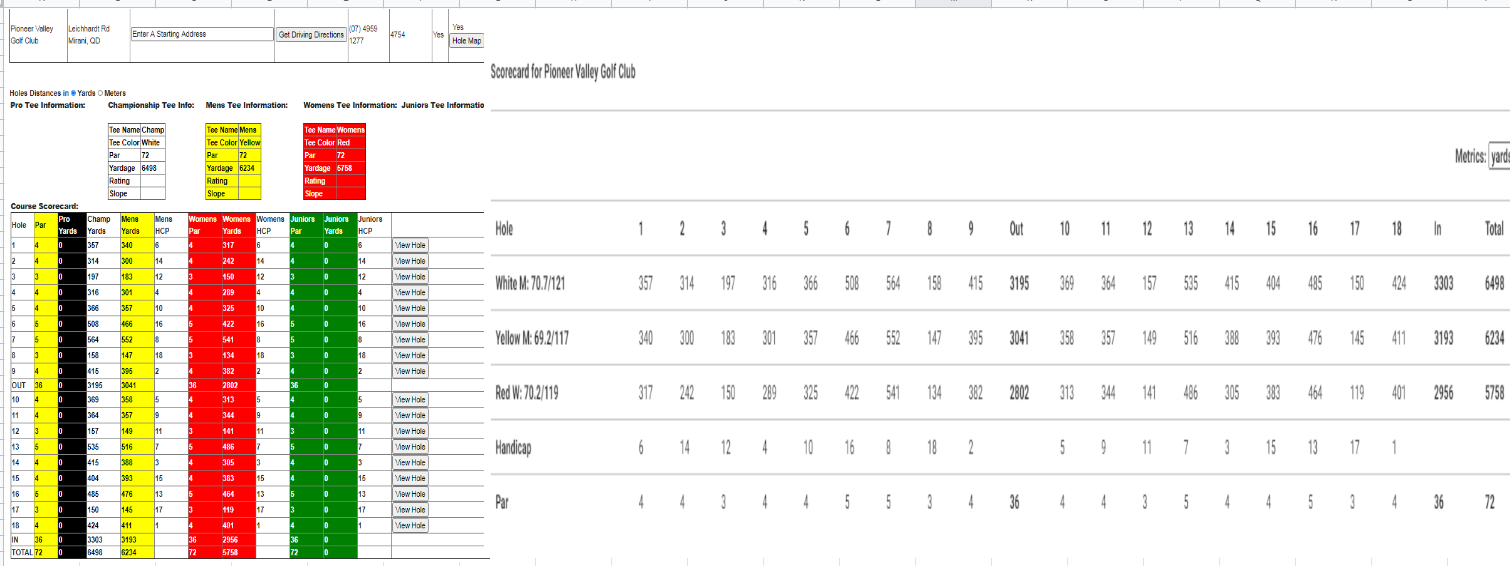Click View Hole for hole 2
The width and height of the screenshot is (1510, 566).
411,260
